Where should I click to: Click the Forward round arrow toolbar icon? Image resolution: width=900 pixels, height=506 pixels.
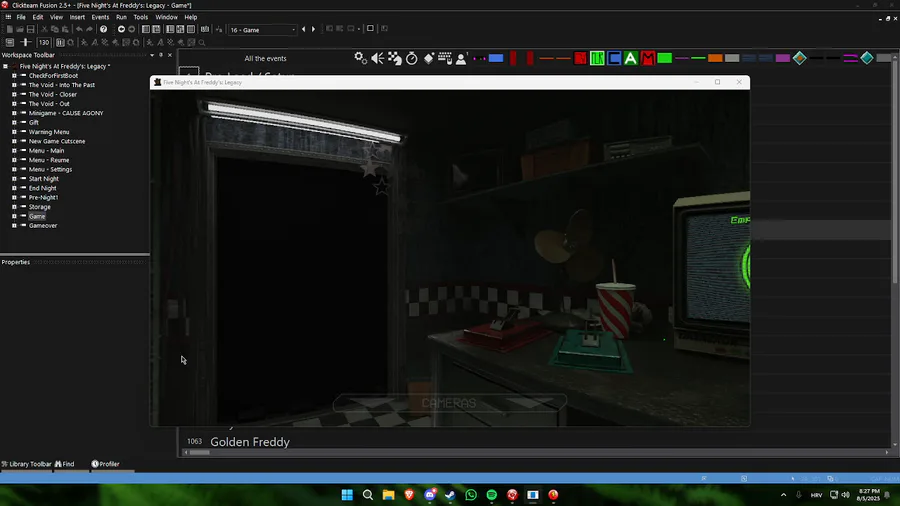point(131,29)
